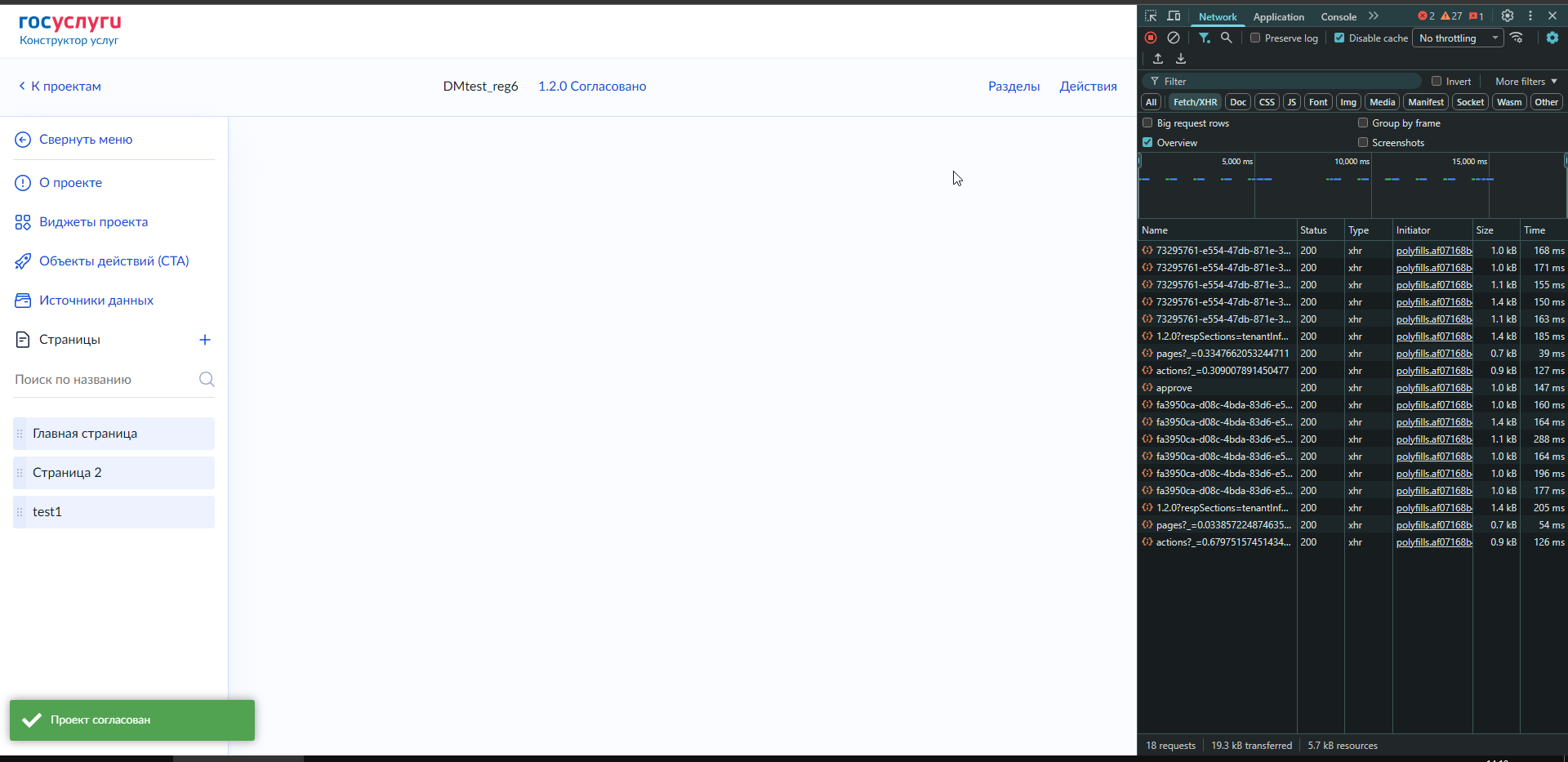The image size is (1568, 762).
Task: Click the 5,000 ms overview timeline marker
Action: click(1236, 161)
